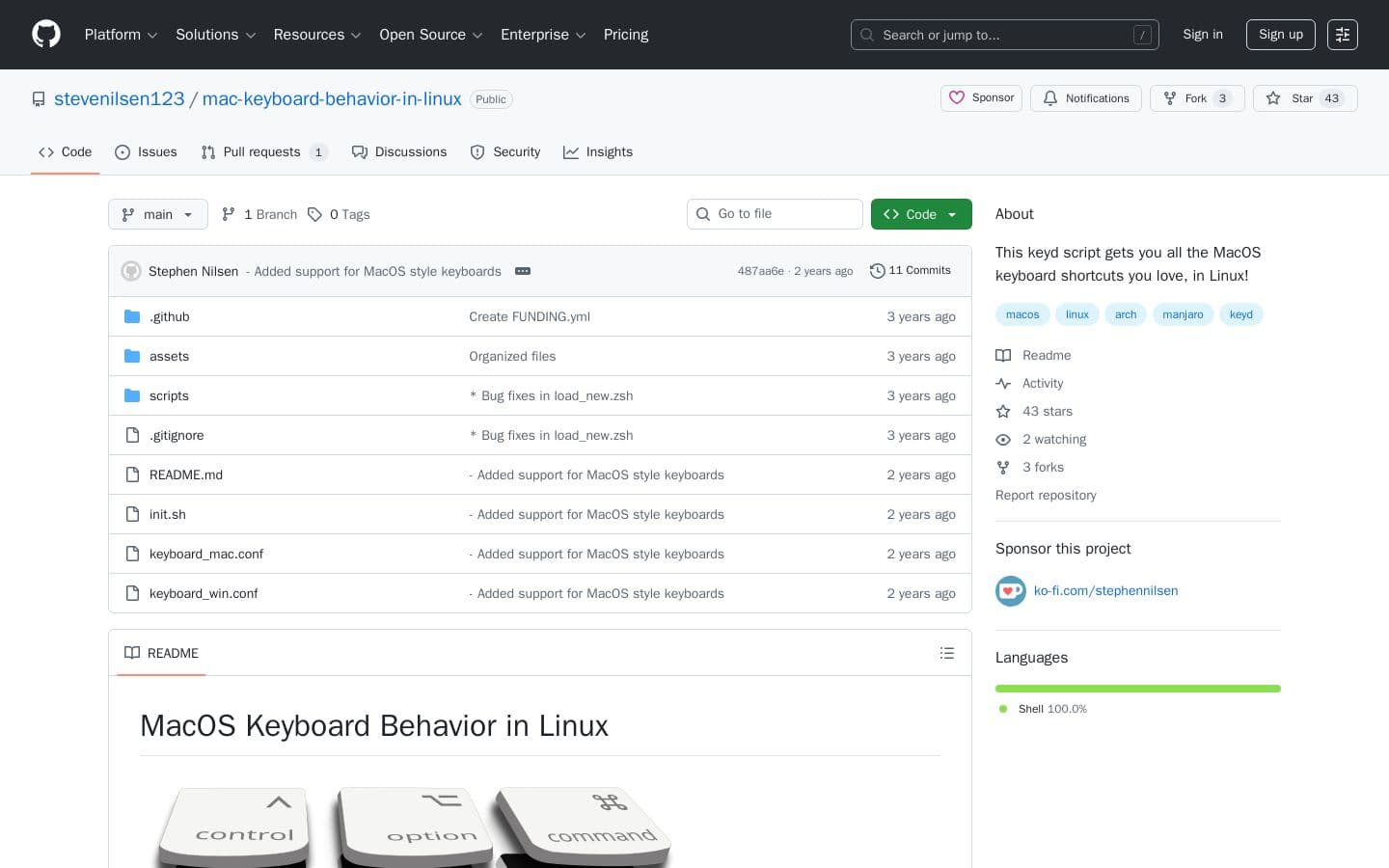The width and height of the screenshot is (1389, 868).
Task: Open the main branch dropdown
Action: 158,214
